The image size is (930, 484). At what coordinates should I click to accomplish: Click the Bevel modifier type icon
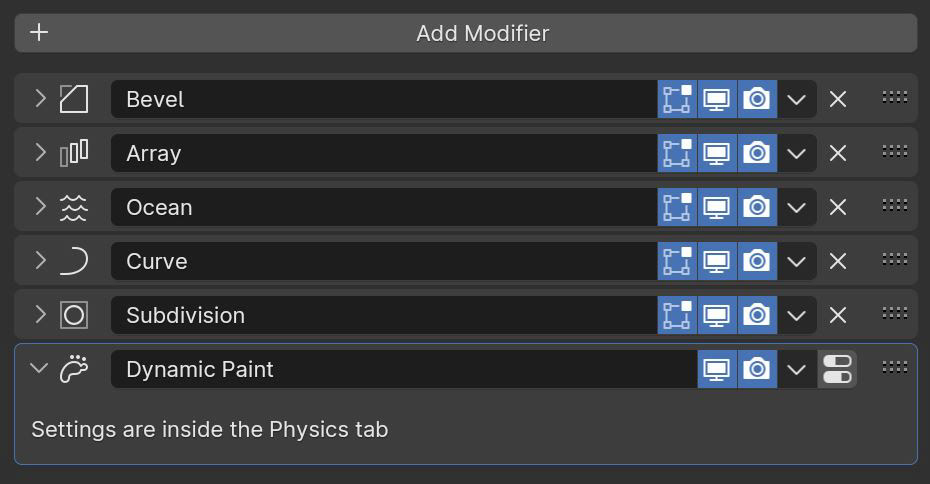(x=74, y=99)
